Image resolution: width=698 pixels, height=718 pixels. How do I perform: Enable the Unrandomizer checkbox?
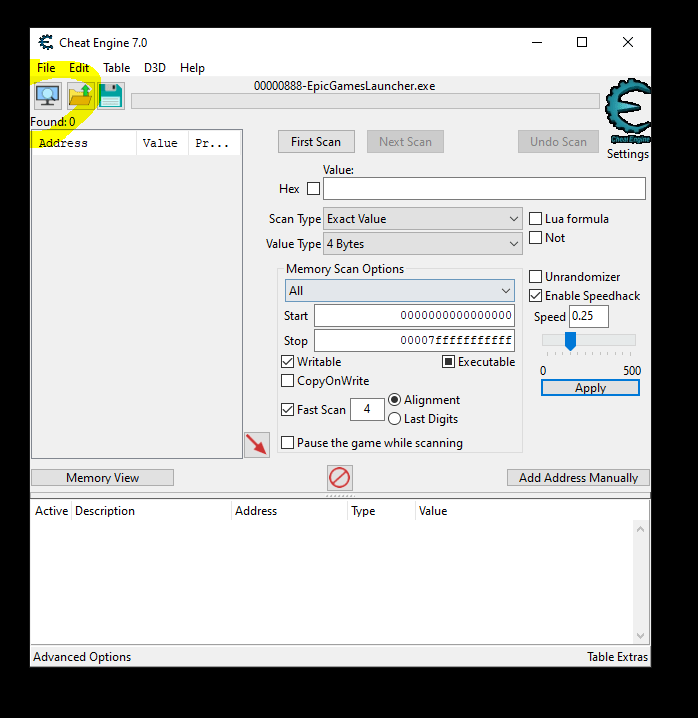535,277
